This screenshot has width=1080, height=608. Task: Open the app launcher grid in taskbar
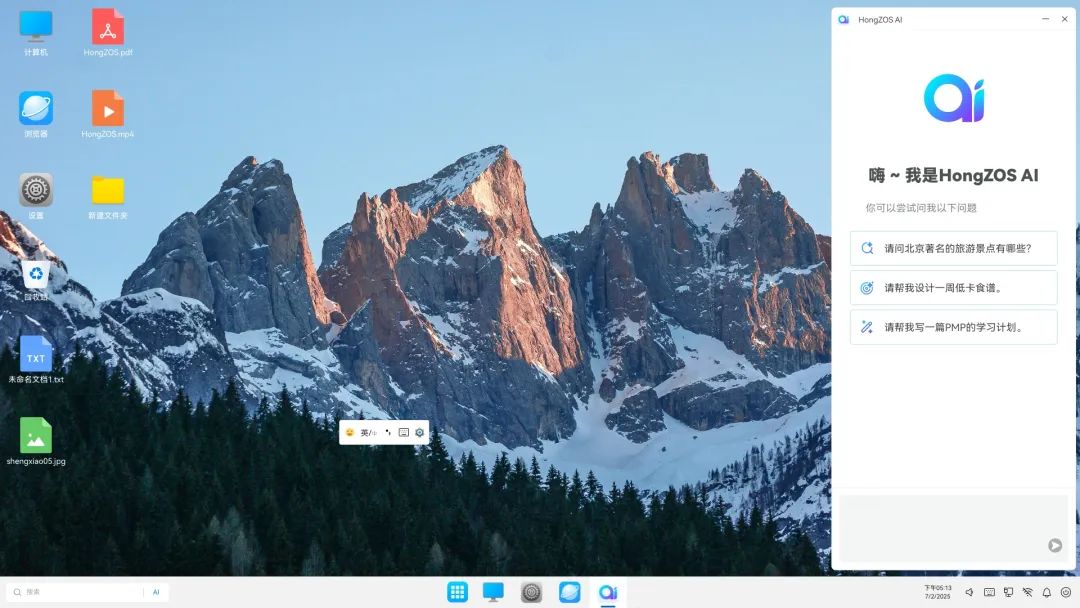[x=457, y=591]
